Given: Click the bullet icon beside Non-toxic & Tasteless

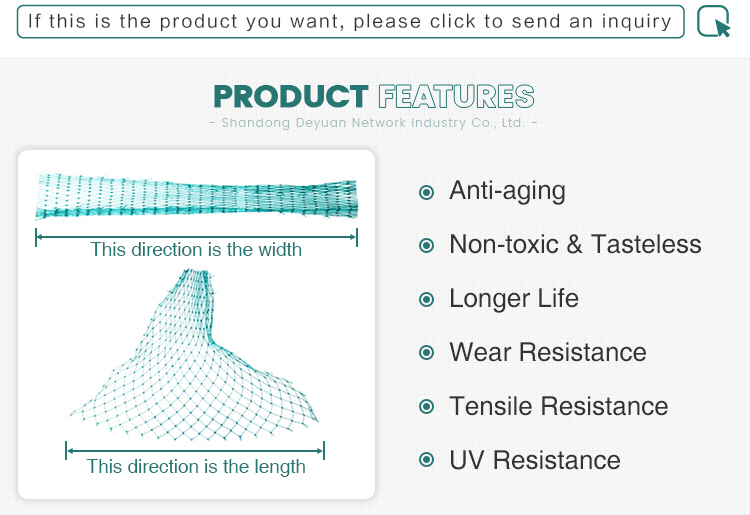Looking at the screenshot, I should click(426, 246).
